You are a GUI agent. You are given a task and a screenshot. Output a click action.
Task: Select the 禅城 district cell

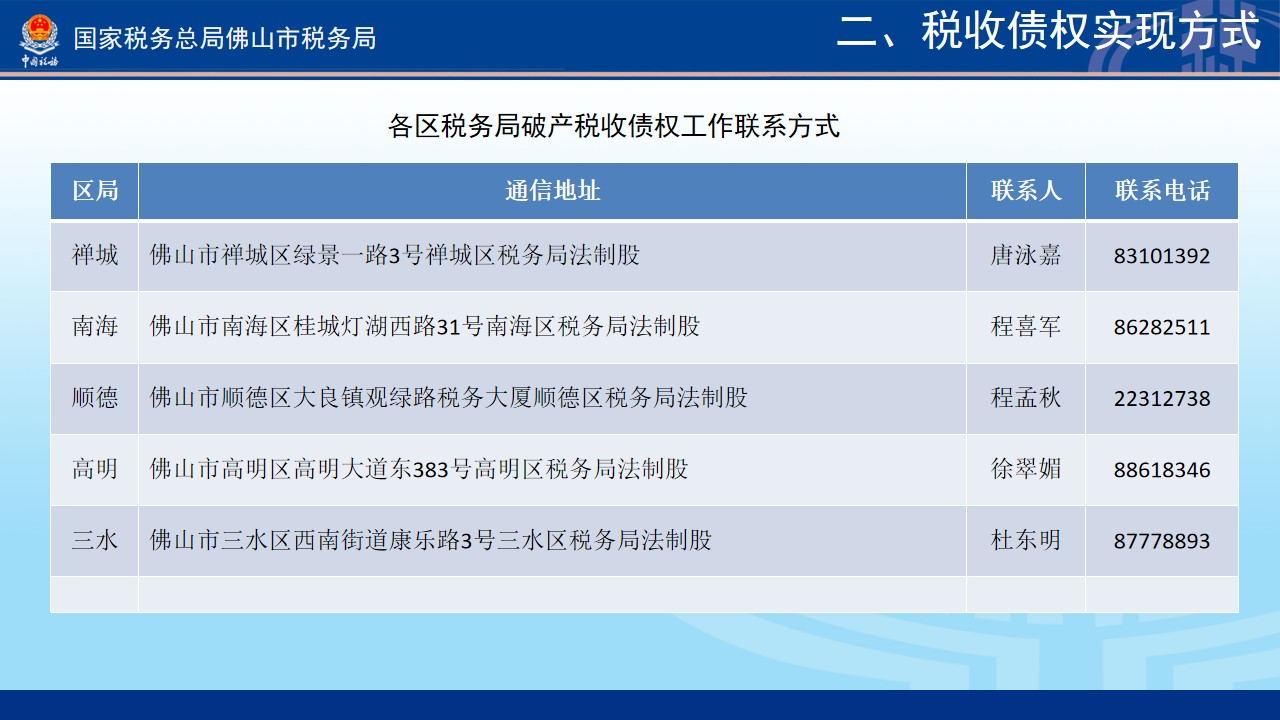coord(95,256)
